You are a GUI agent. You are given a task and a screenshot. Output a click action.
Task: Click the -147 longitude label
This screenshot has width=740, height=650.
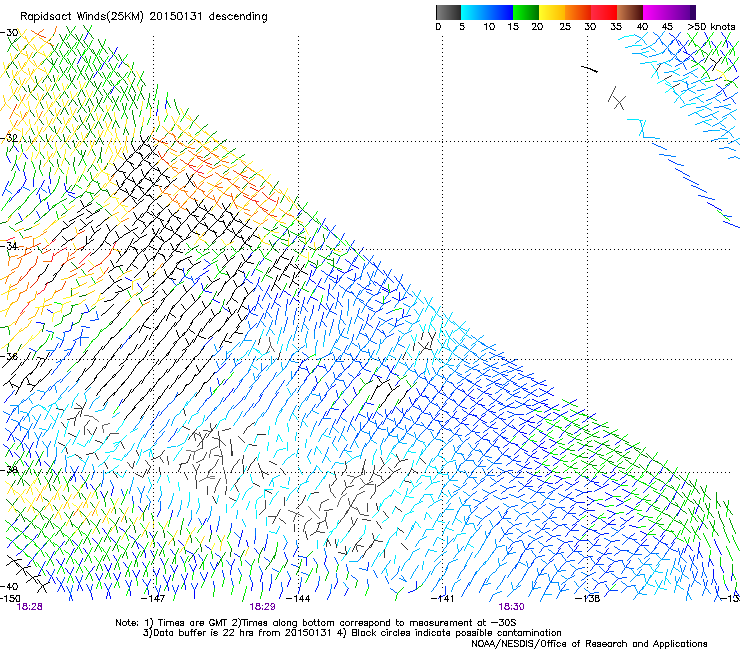pos(153,598)
